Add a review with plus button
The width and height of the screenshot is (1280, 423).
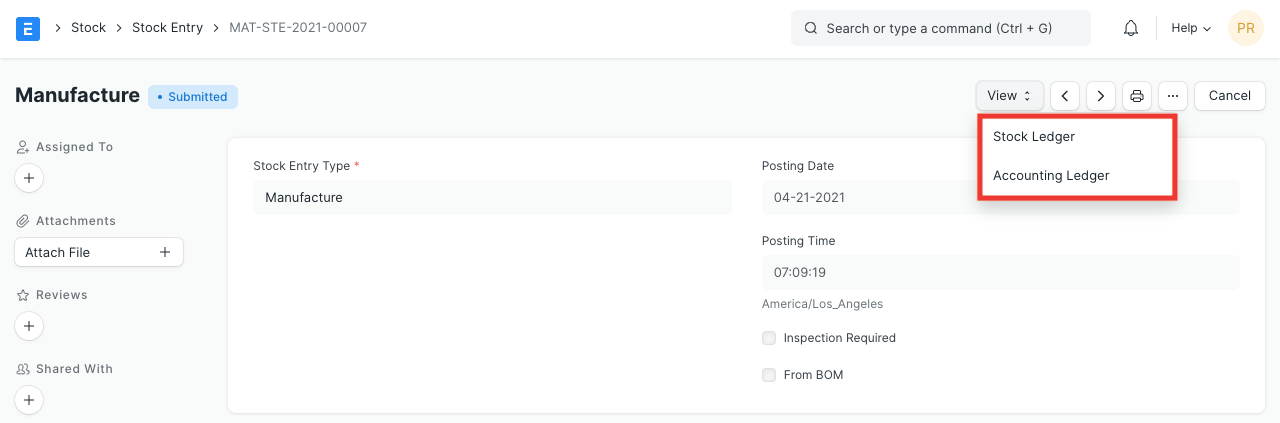click(x=29, y=326)
